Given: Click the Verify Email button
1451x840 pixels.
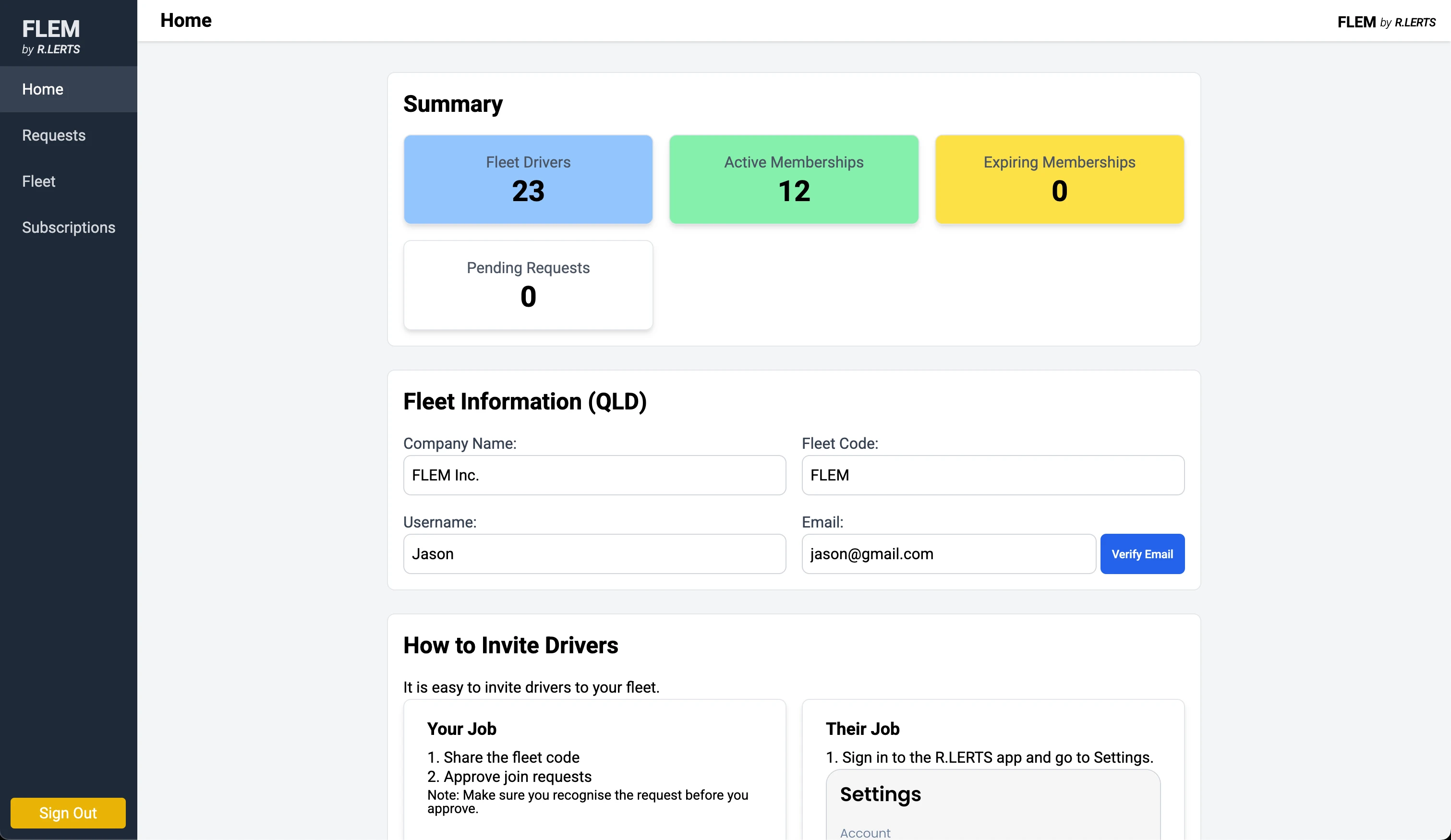Looking at the screenshot, I should (1142, 554).
